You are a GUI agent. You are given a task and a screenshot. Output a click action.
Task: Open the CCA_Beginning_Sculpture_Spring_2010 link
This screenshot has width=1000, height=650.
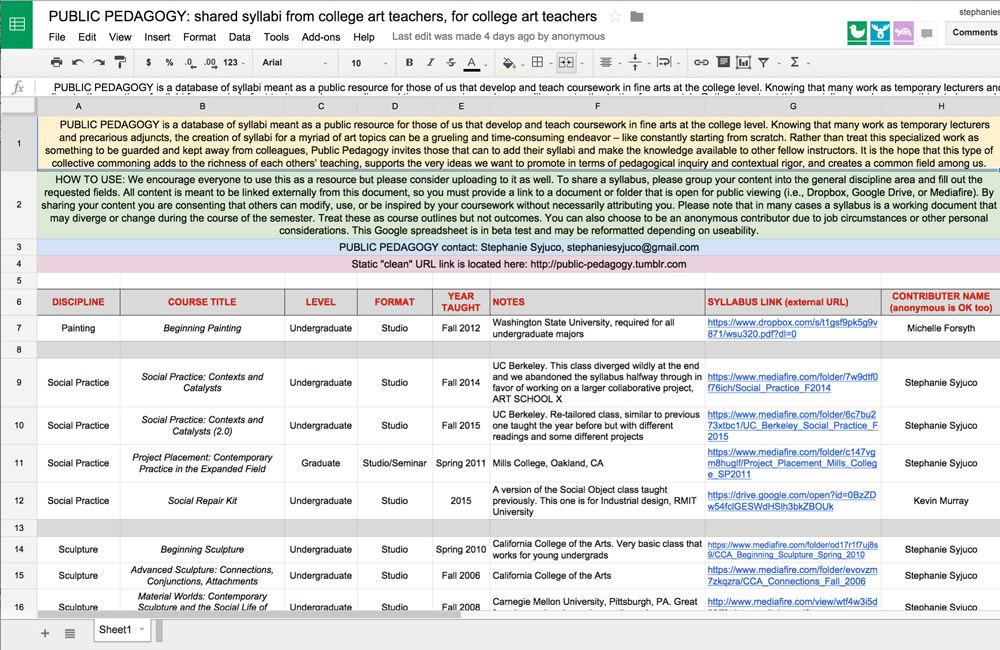tap(792, 549)
